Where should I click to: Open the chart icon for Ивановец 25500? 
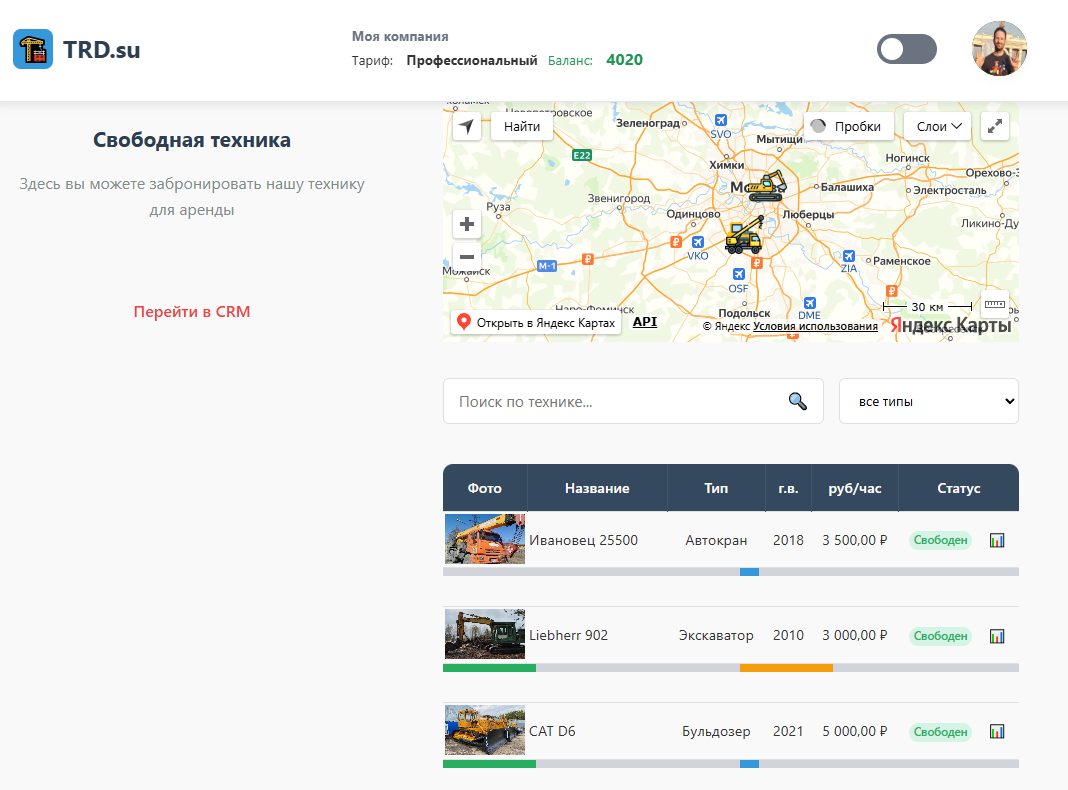coord(996,541)
